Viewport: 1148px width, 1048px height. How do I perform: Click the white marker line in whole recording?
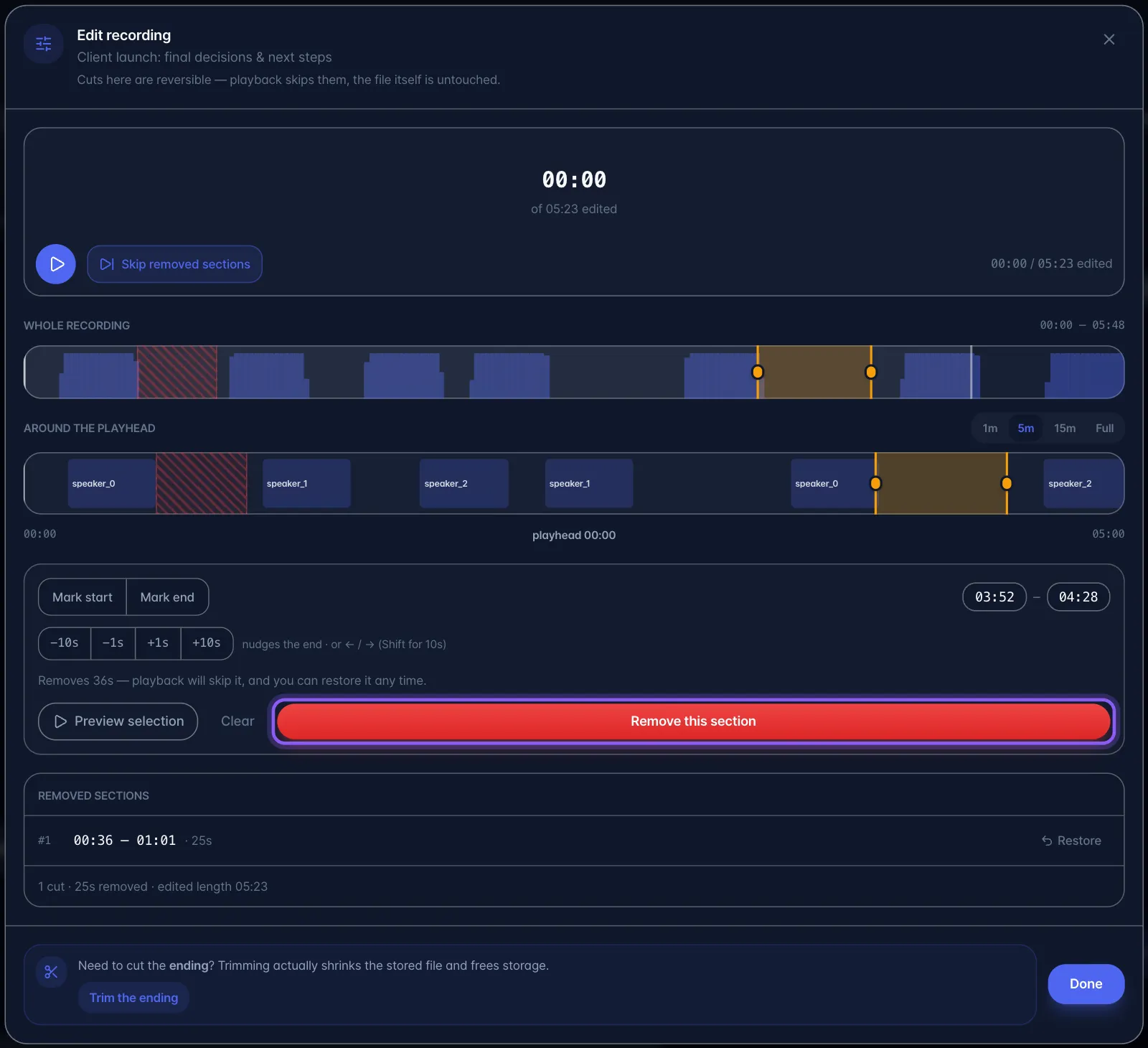pyautogui.click(x=971, y=372)
